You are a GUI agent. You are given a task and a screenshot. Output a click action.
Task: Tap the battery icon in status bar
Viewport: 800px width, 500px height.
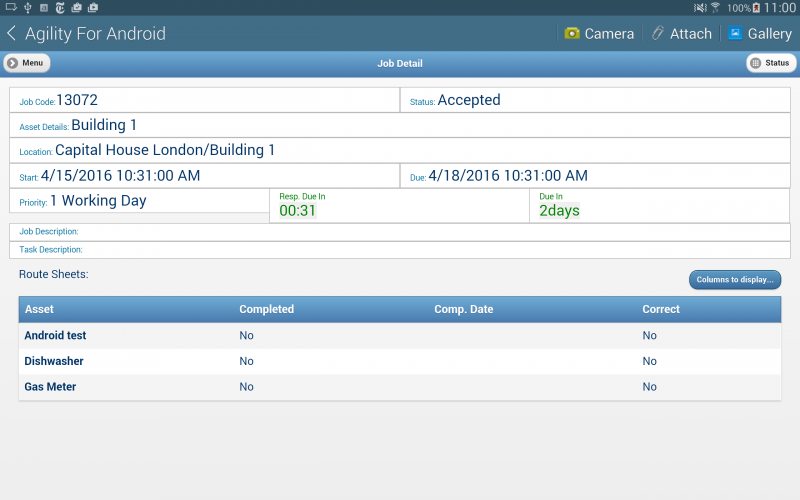click(756, 7)
